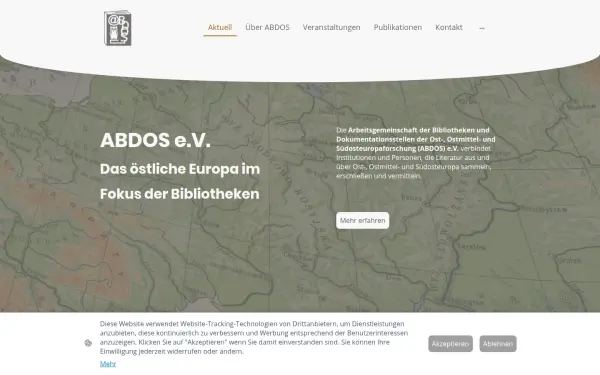
Task: Click the ABDOS e.V. heading
Action: click(x=155, y=140)
